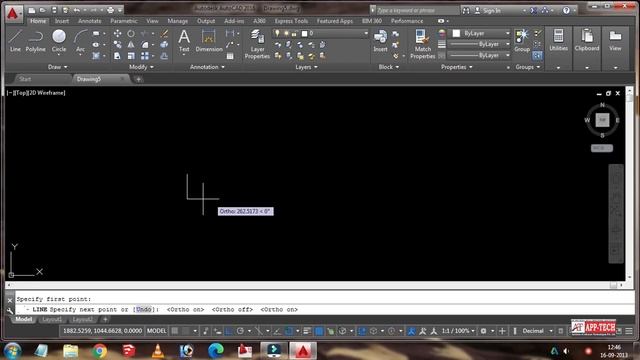Click the Copy tool in Modify panel
This screenshot has width=640, height=360.
[x=117, y=44]
